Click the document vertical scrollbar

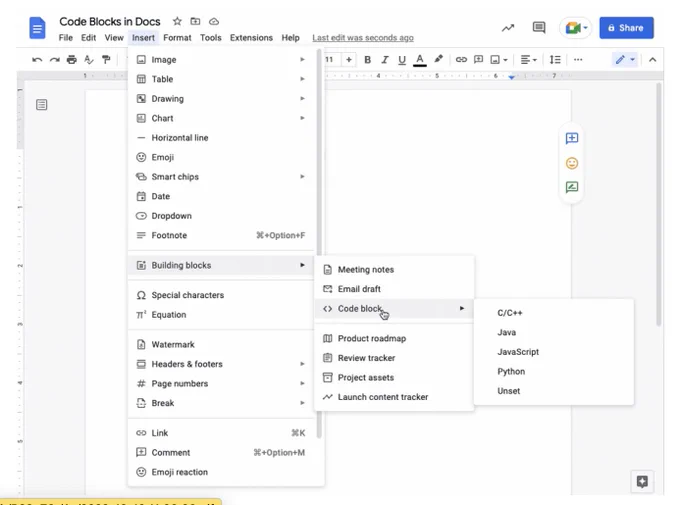click(x=659, y=204)
